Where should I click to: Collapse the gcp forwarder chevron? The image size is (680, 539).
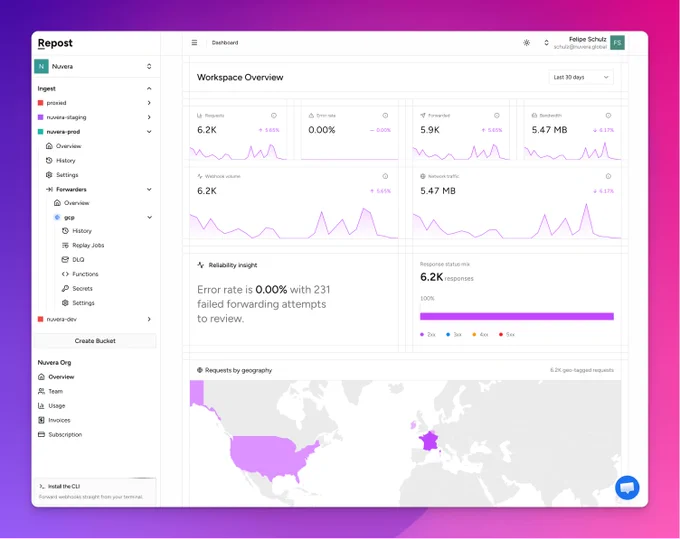(x=150, y=217)
